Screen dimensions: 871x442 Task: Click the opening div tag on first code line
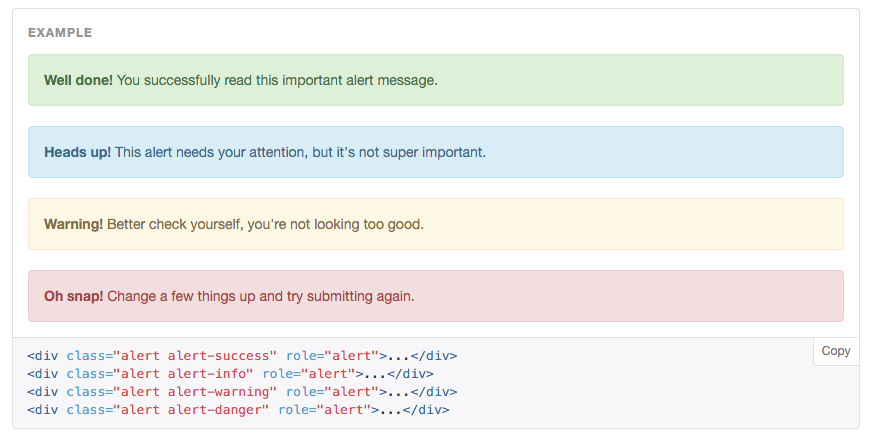43,356
